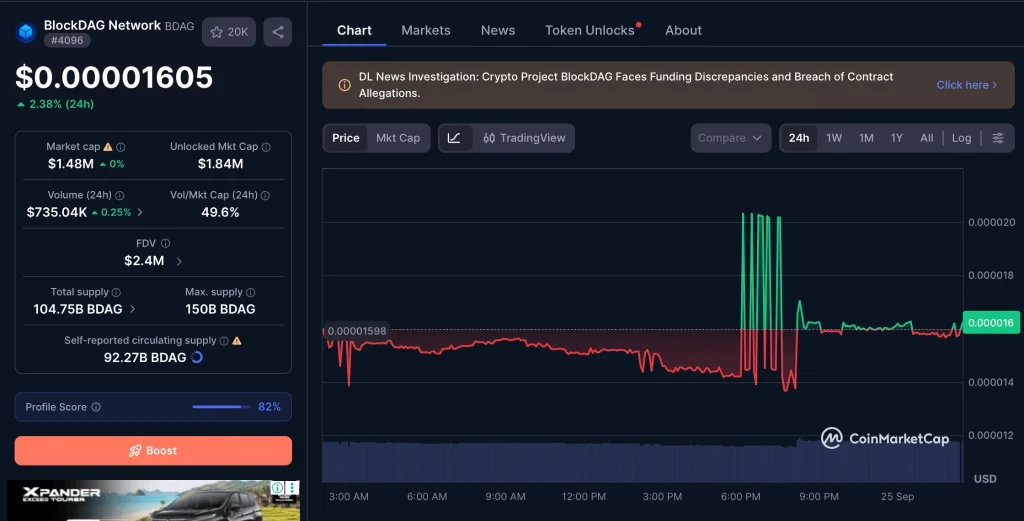Open the News tab

pyautogui.click(x=498, y=30)
